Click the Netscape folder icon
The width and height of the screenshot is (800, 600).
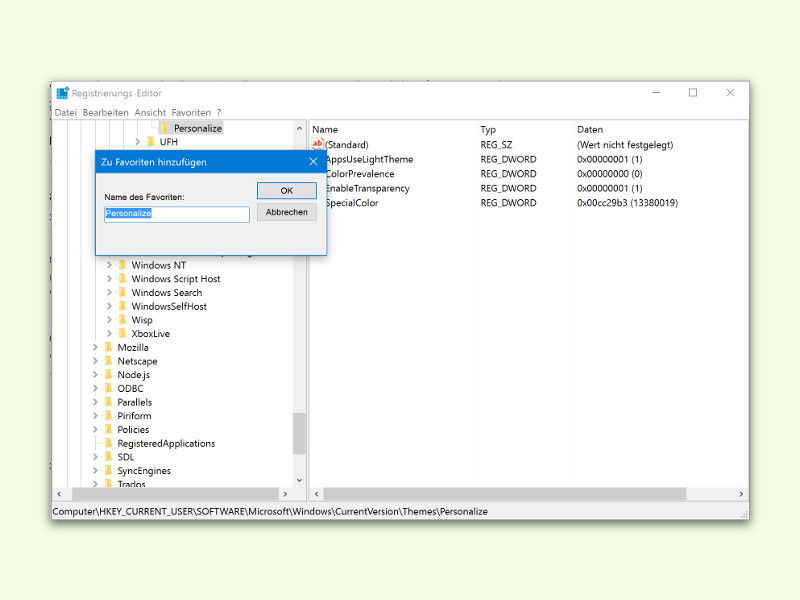pyautogui.click(x=108, y=361)
